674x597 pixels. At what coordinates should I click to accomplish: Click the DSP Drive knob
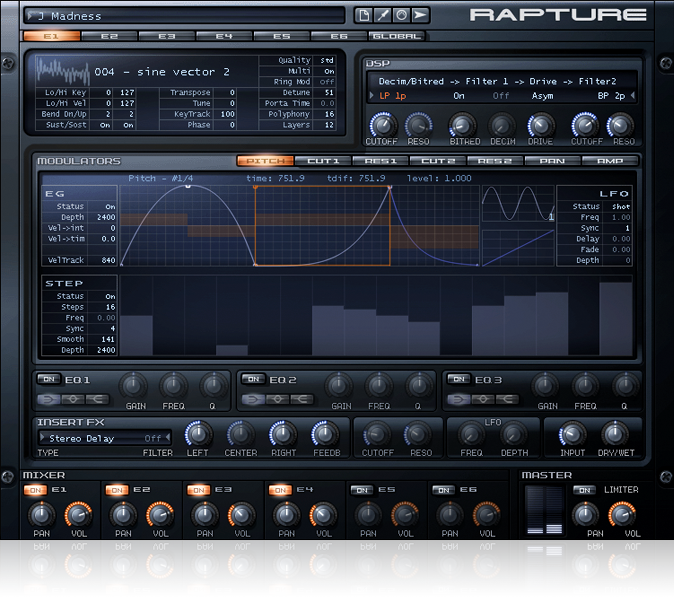click(541, 124)
